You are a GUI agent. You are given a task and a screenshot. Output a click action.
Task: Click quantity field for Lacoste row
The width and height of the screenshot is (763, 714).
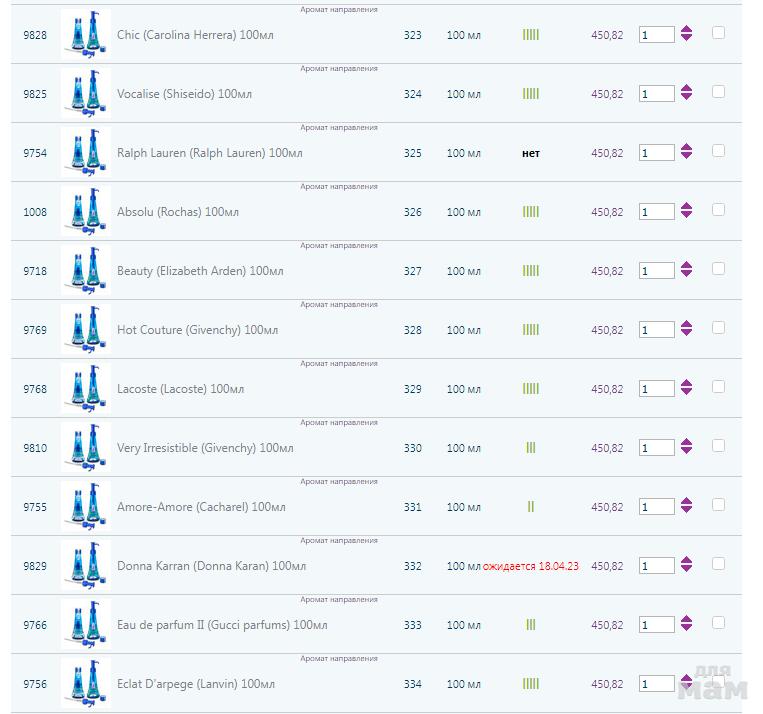coord(656,389)
